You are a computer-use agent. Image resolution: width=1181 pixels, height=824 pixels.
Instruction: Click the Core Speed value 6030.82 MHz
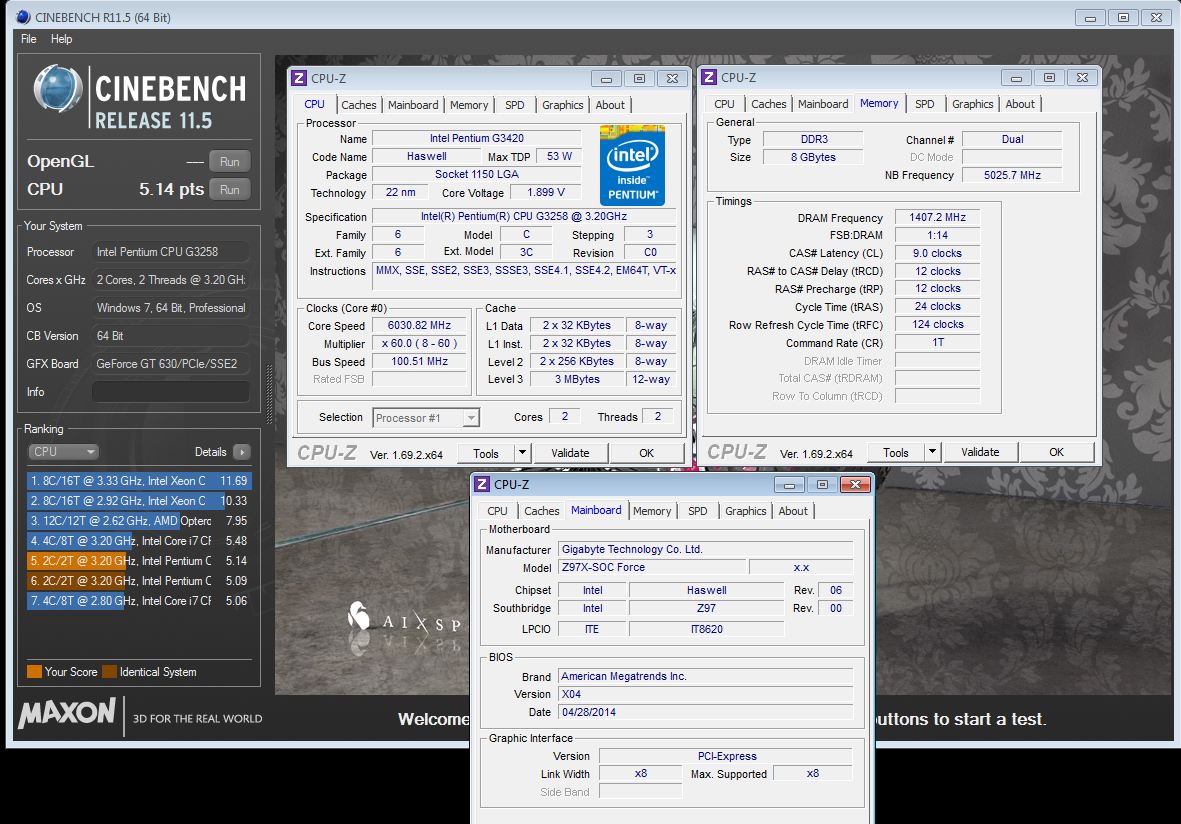click(x=420, y=325)
